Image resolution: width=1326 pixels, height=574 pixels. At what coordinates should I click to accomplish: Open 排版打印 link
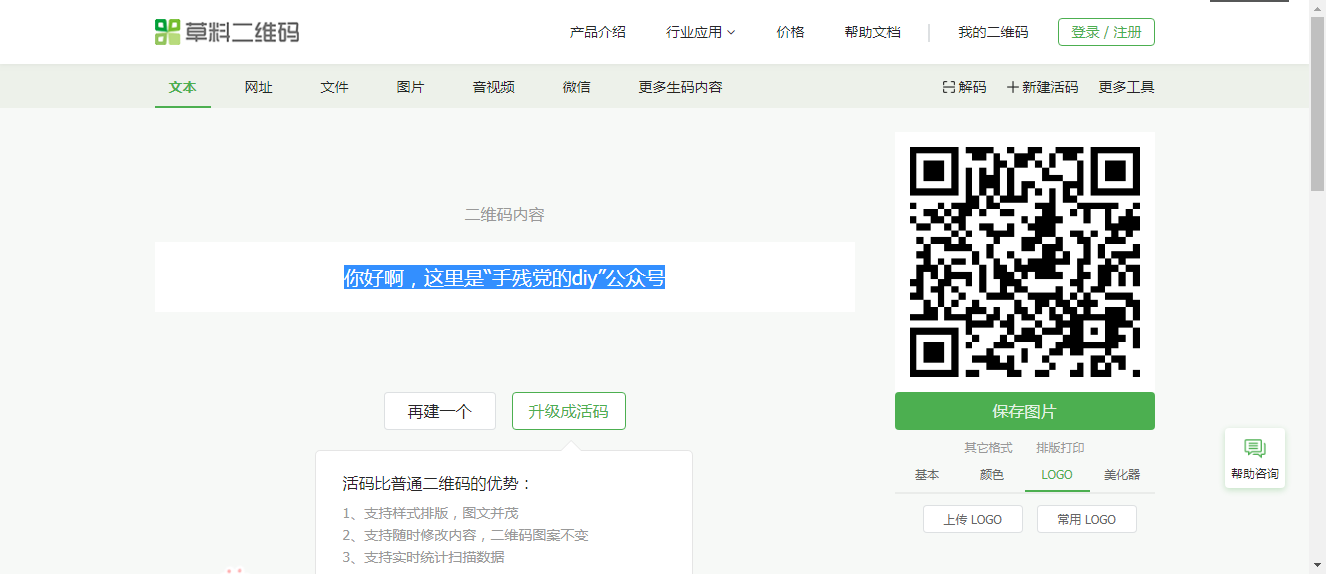pyautogui.click(x=1060, y=448)
